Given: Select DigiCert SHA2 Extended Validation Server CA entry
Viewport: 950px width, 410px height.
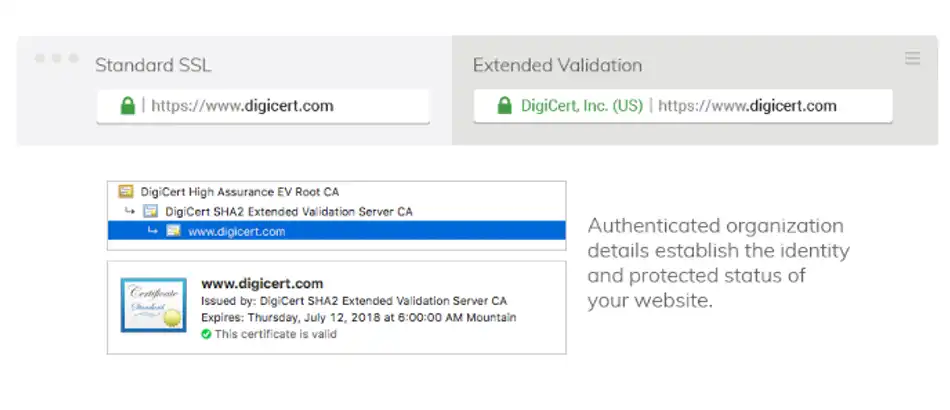Looking at the screenshot, I should (288, 211).
